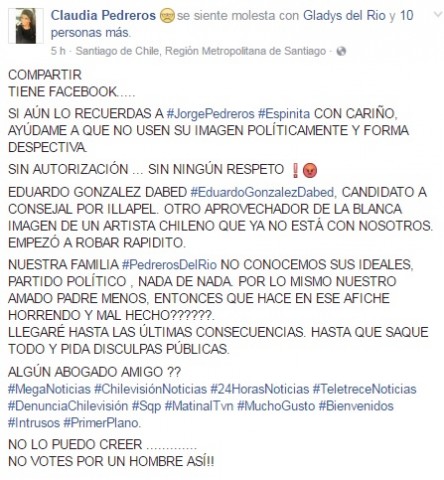Click the red exclamation mark emoji

(295, 170)
